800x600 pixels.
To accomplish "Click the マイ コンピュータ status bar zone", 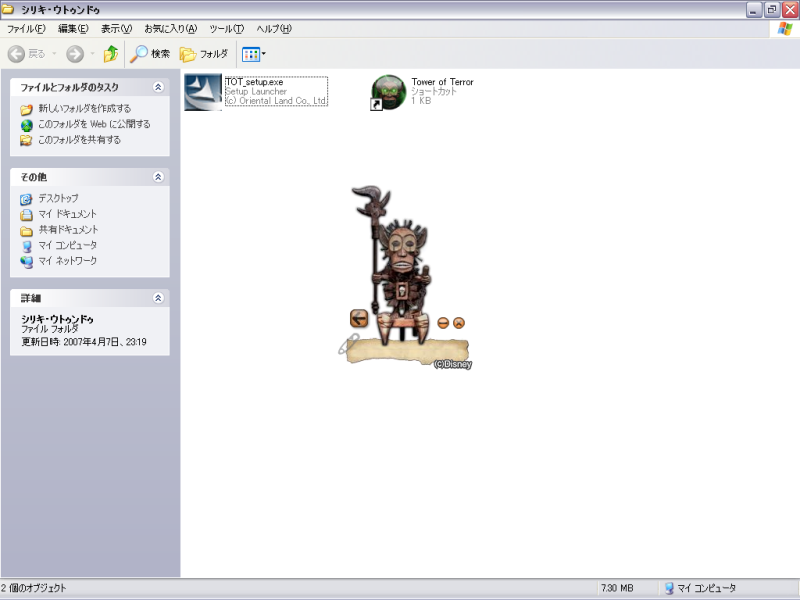I will [x=700, y=588].
